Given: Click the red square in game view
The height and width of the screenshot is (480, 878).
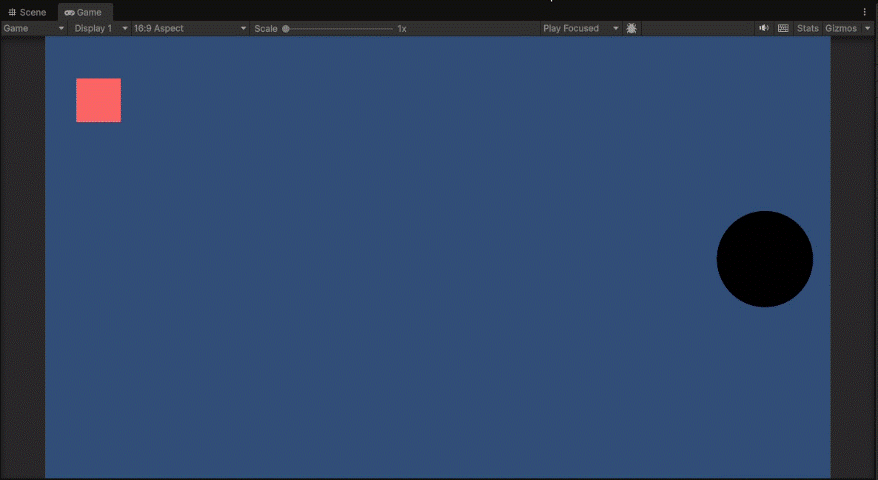Looking at the screenshot, I should [98, 100].
